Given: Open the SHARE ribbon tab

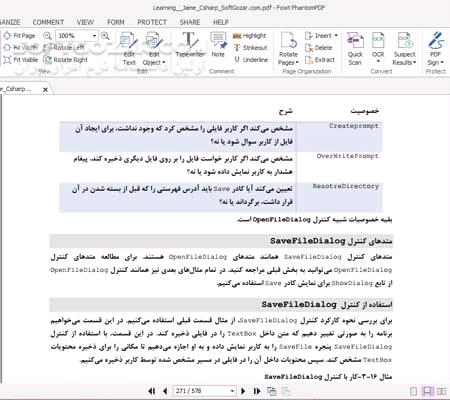Looking at the screenshot, I should [x=190, y=22].
